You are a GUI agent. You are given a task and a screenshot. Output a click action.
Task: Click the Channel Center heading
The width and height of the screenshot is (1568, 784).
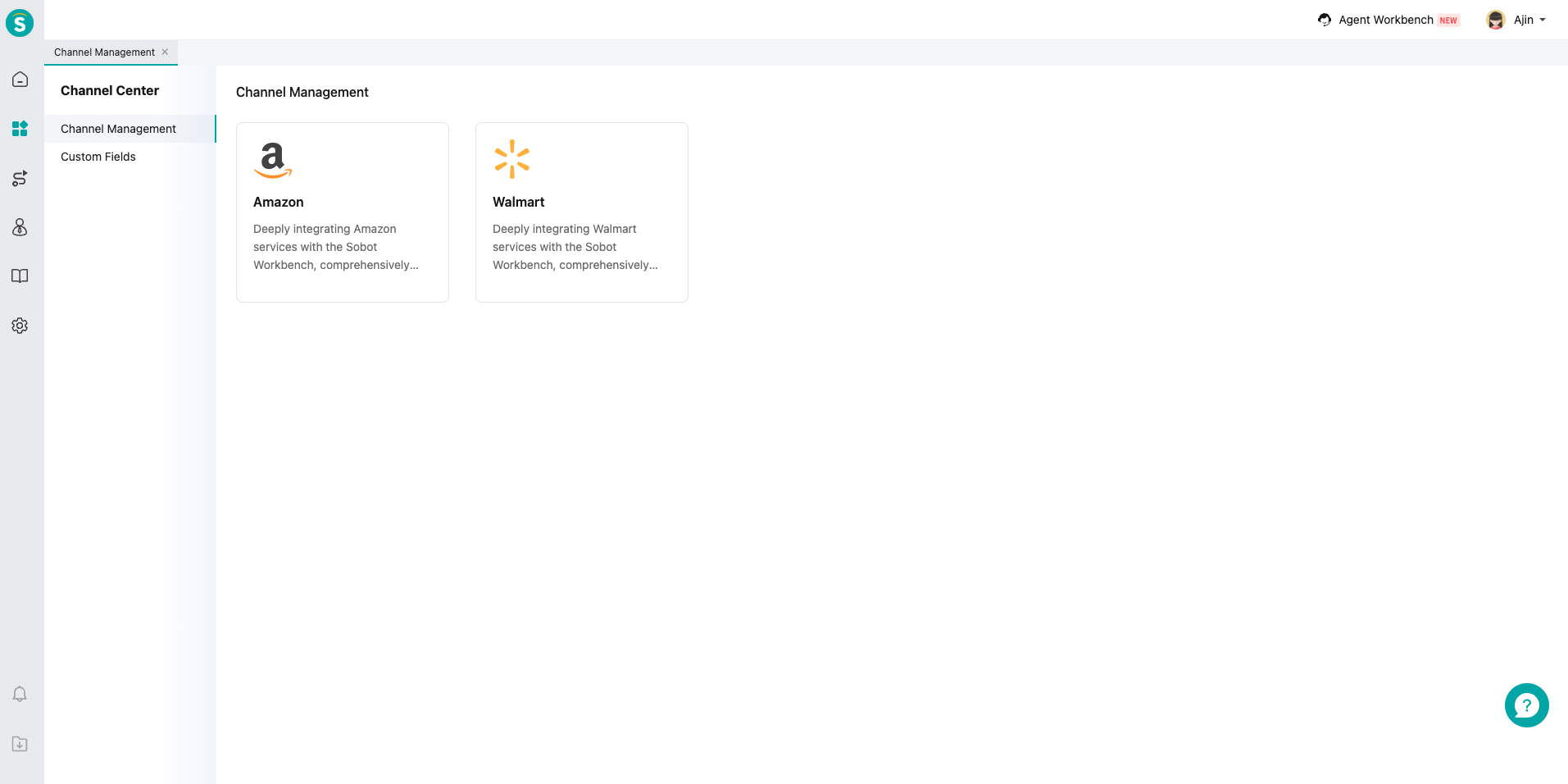pos(110,90)
